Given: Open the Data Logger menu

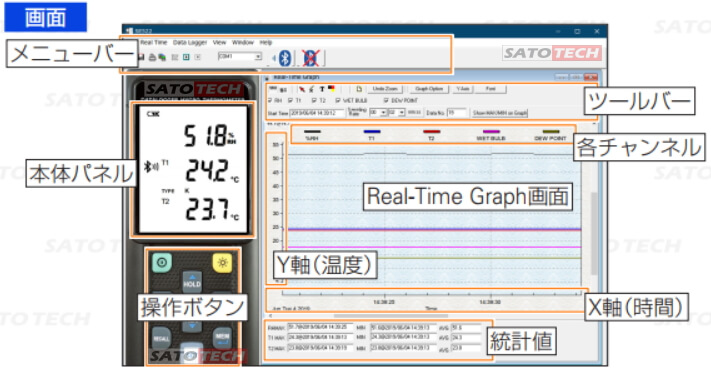Looking at the screenshot, I should click(x=190, y=43).
